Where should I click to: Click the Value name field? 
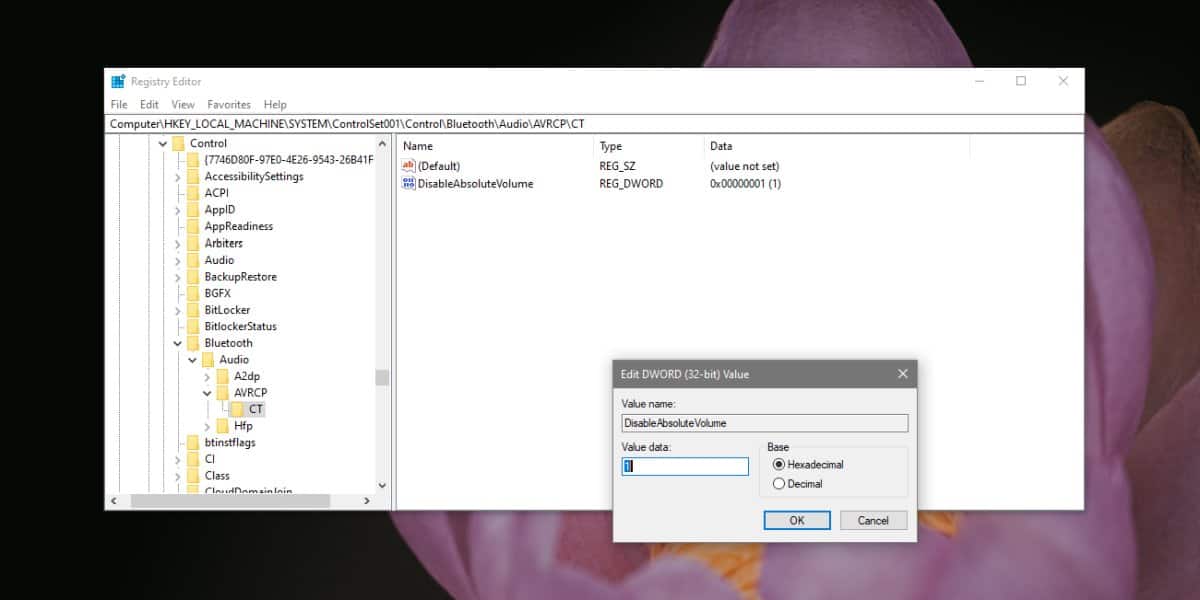pyautogui.click(x=764, y=423)
